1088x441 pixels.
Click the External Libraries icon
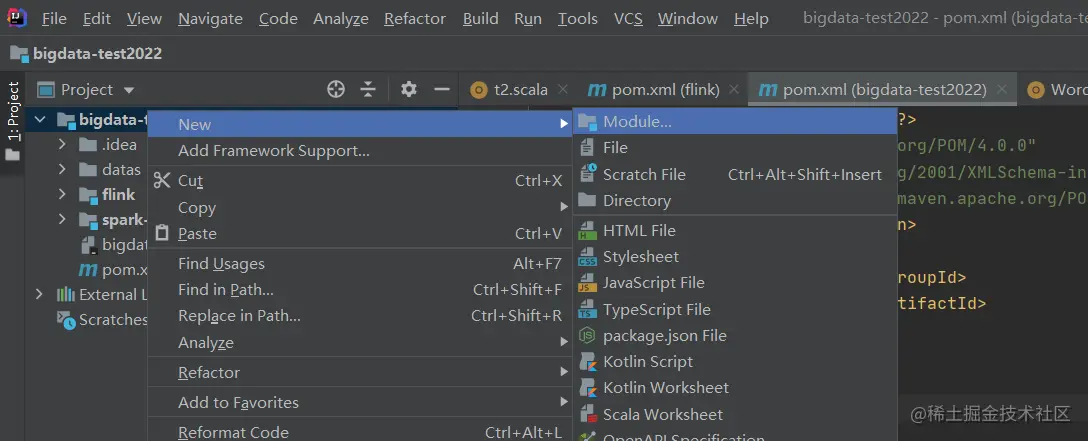tap(66, 295)
